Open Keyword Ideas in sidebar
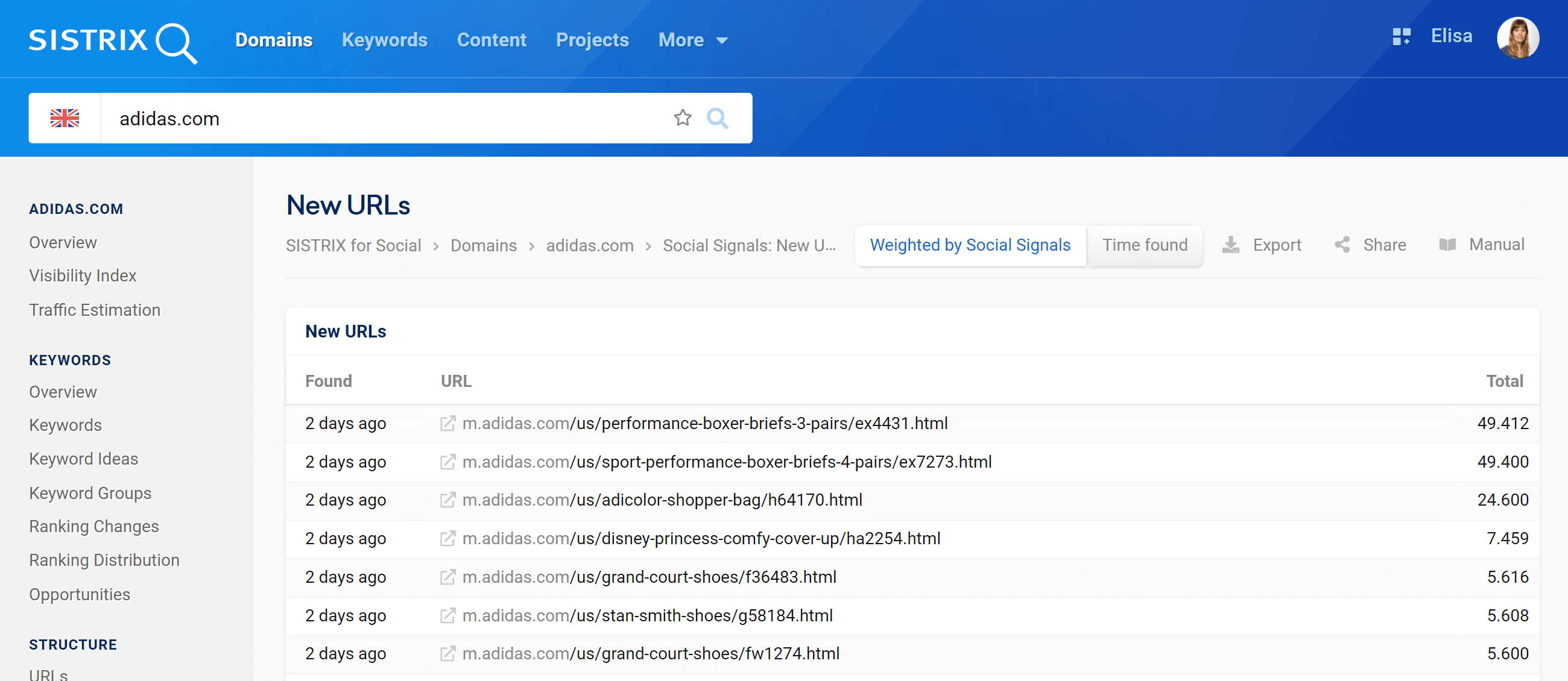Viewport: 1568px width, 681px height. pos(84,459)
